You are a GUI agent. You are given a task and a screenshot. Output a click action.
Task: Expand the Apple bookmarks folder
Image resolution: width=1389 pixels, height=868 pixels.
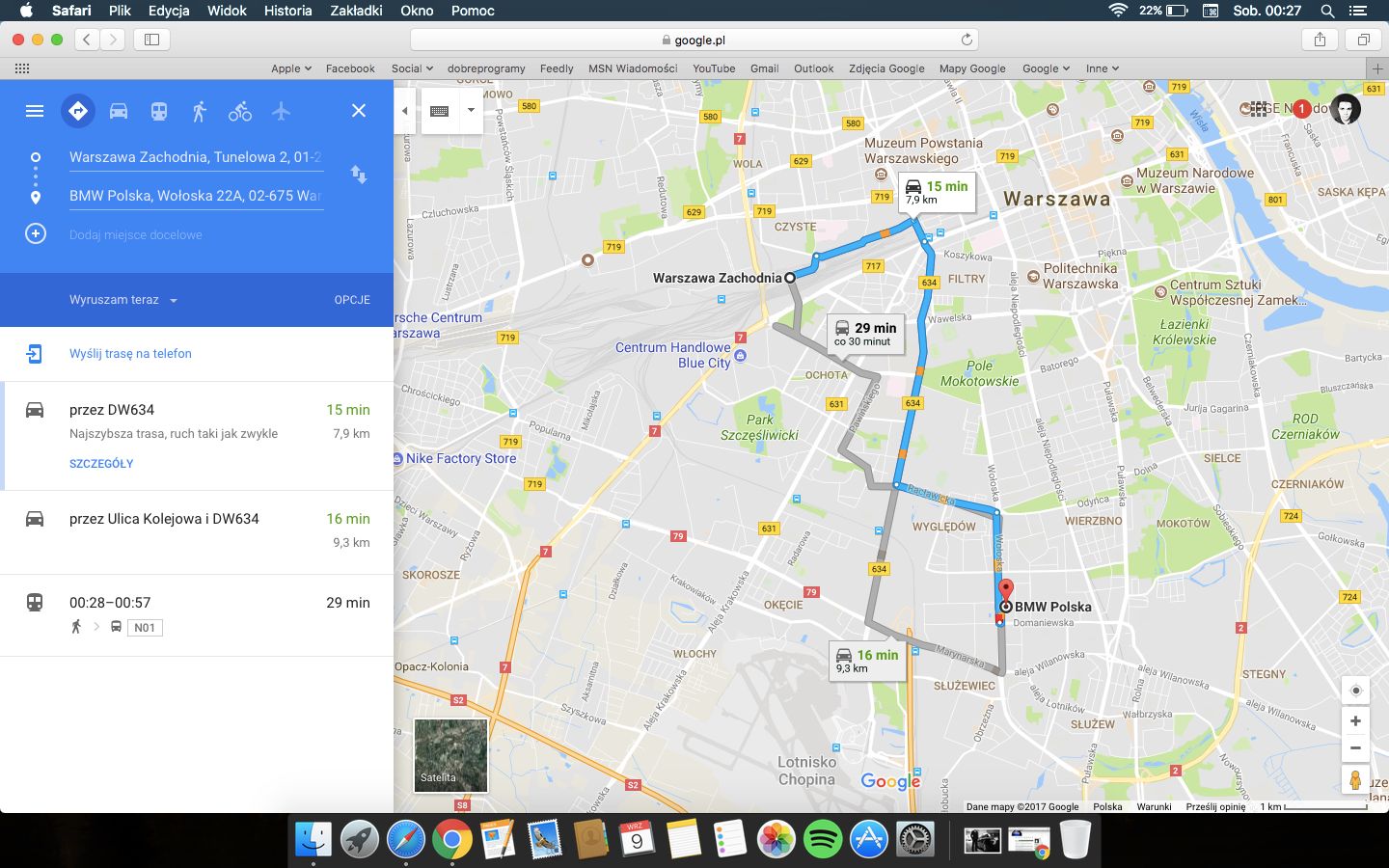pyautogui.click(x=291, y=68)
